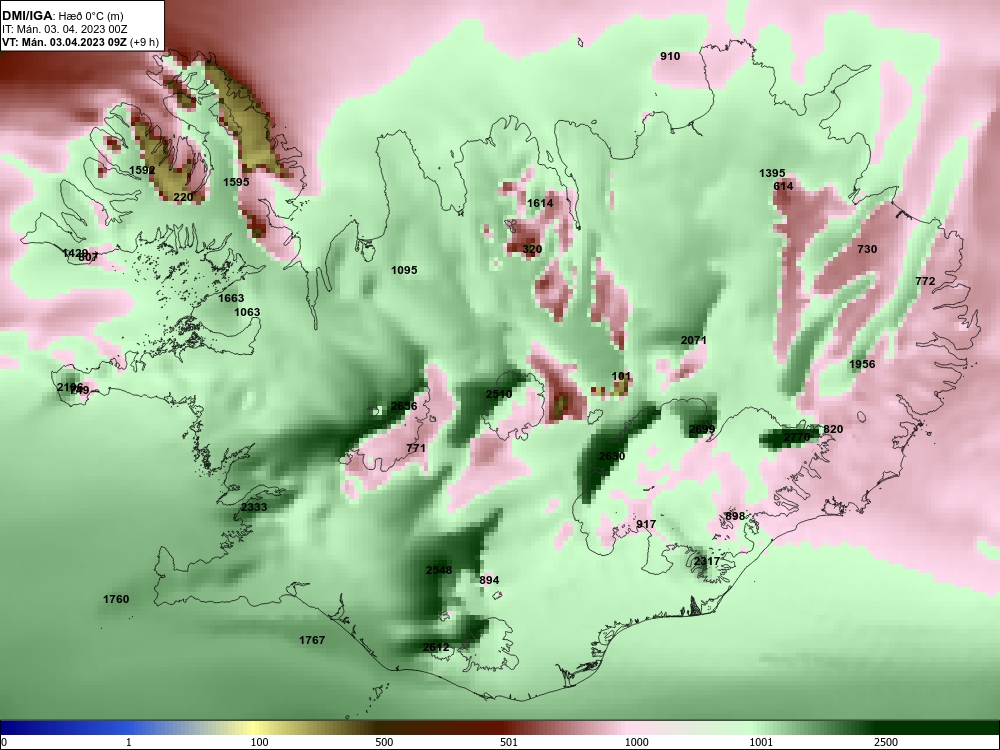The height and width of the screenshot is (750, 1000).
Task: Click the legend label '2500'
Action: pos(886,742)
